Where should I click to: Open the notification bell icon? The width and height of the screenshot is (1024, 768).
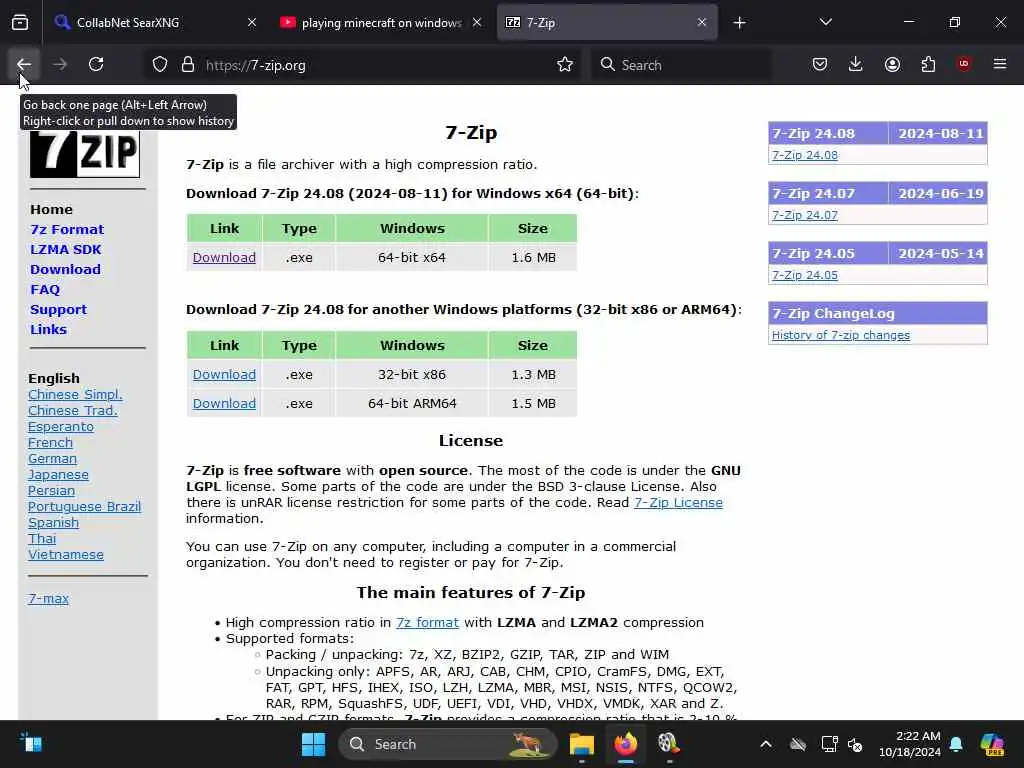[x=956, y=744]
